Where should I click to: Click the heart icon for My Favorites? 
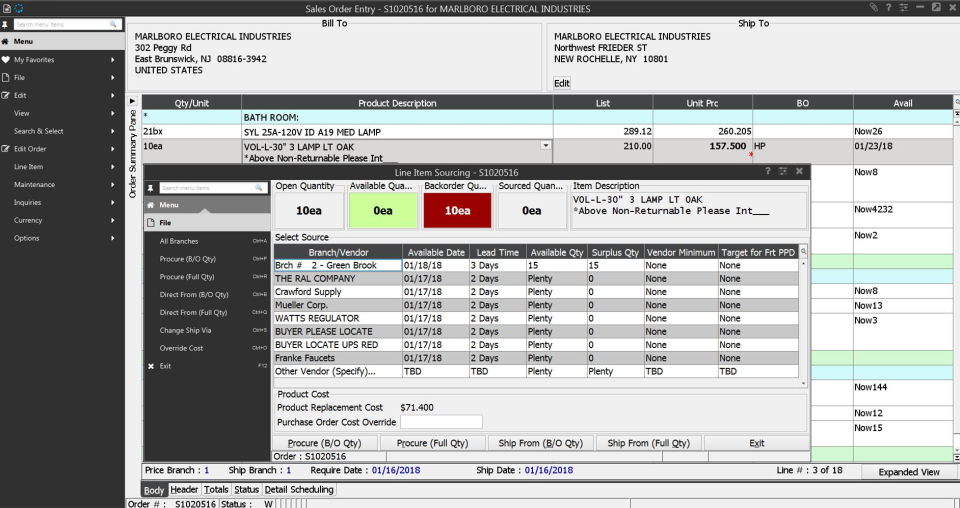point(6,59)
